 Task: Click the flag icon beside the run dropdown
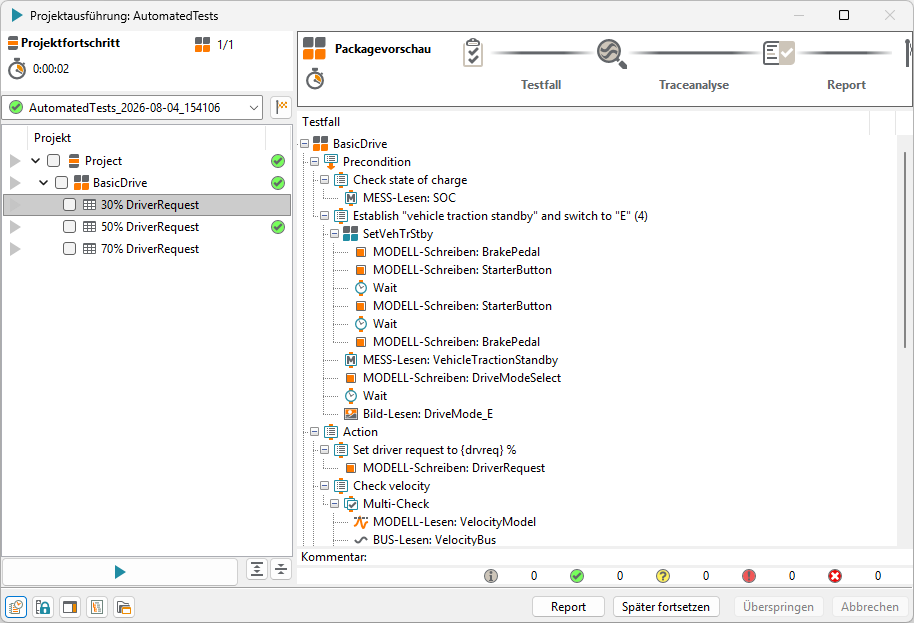[x=282, y=107]
